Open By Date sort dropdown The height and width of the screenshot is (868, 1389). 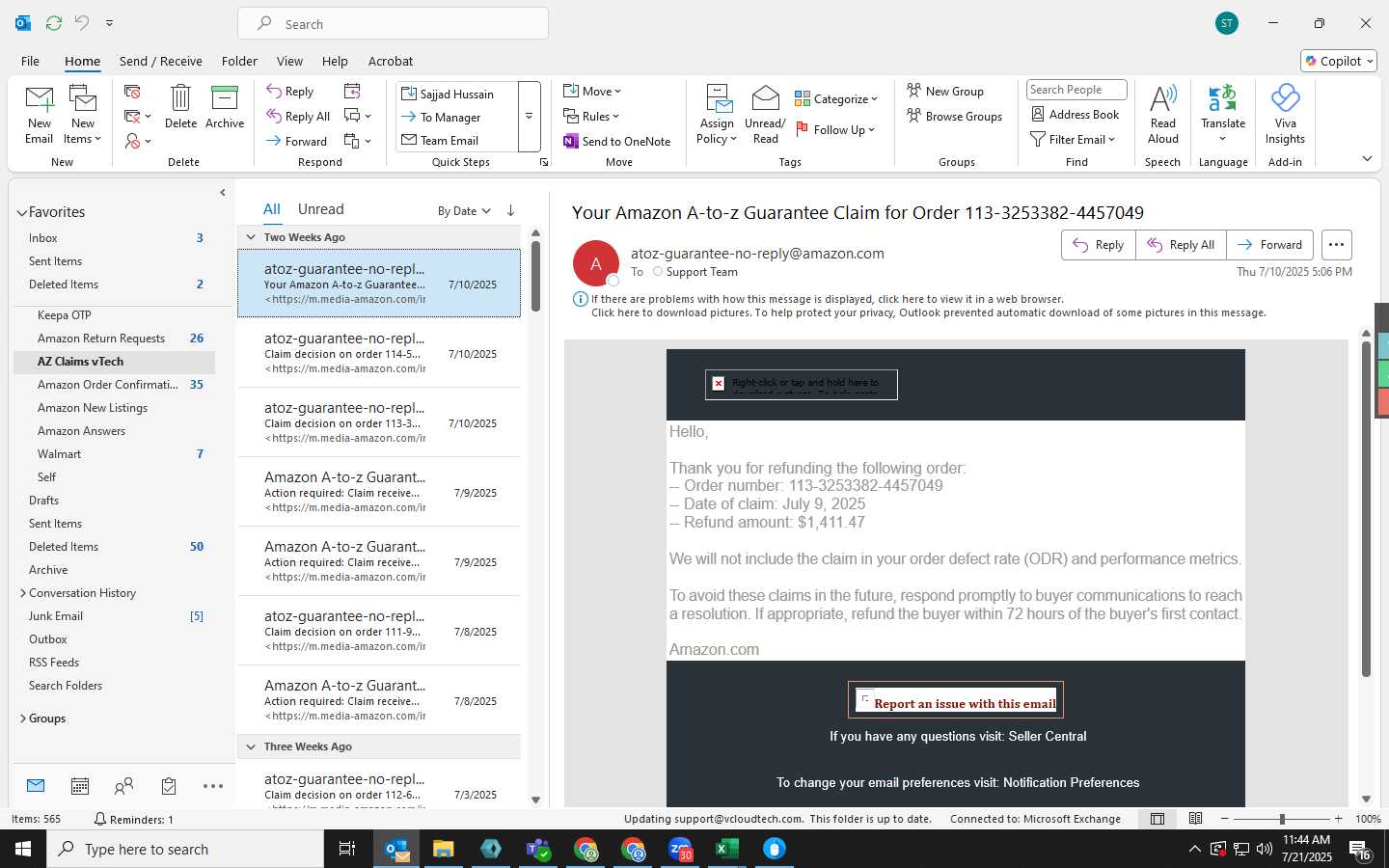click(464, 211)
